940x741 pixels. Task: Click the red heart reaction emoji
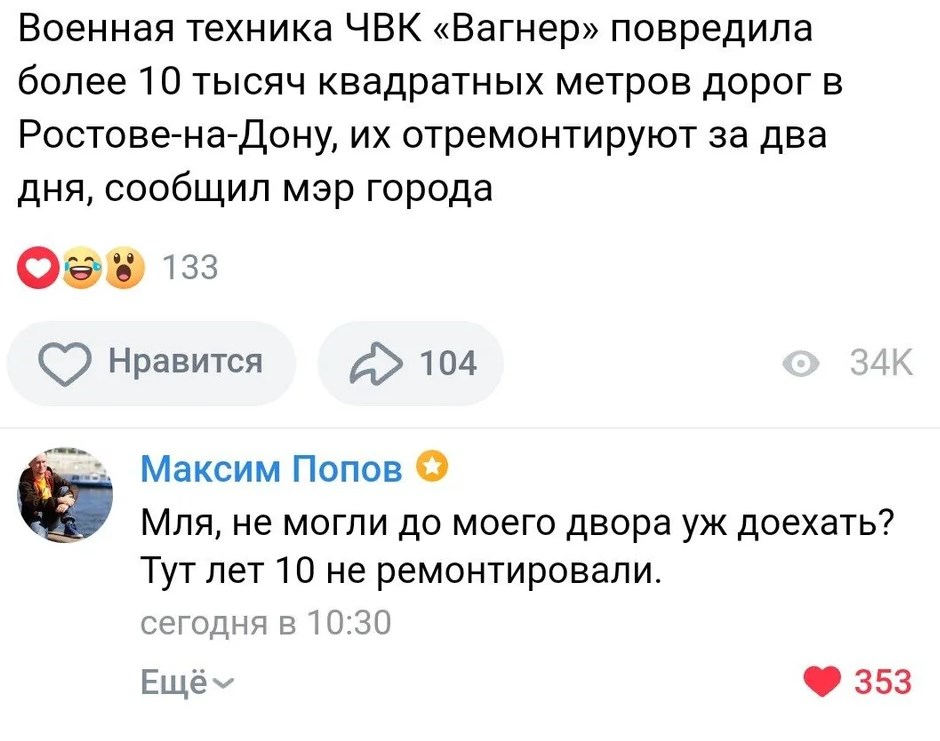point(40,268)
